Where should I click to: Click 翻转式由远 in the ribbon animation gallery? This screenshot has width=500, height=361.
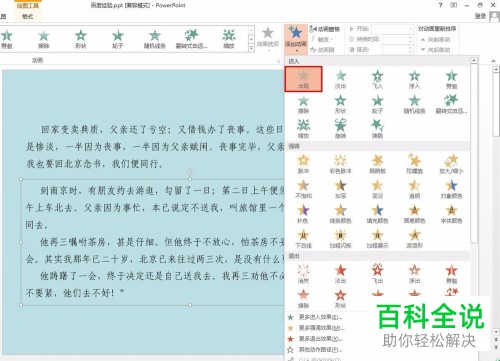192,39
